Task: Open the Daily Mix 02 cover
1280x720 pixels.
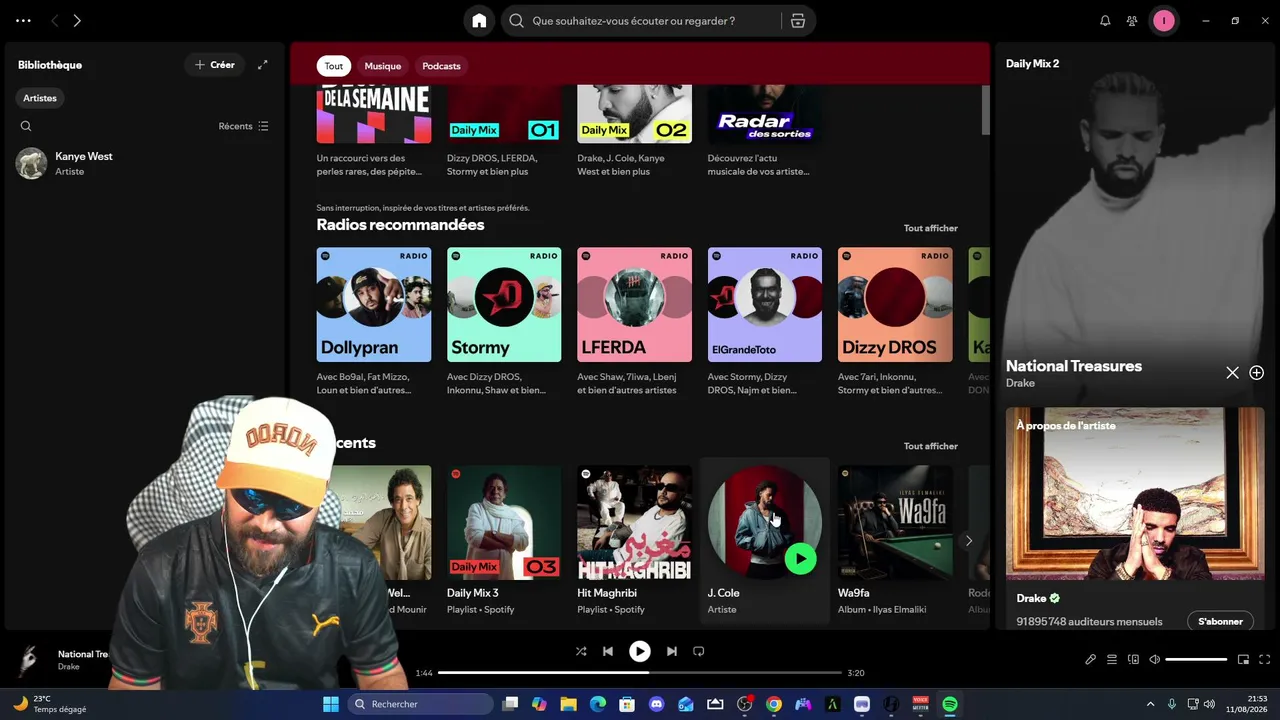Action: pos(634,114)
